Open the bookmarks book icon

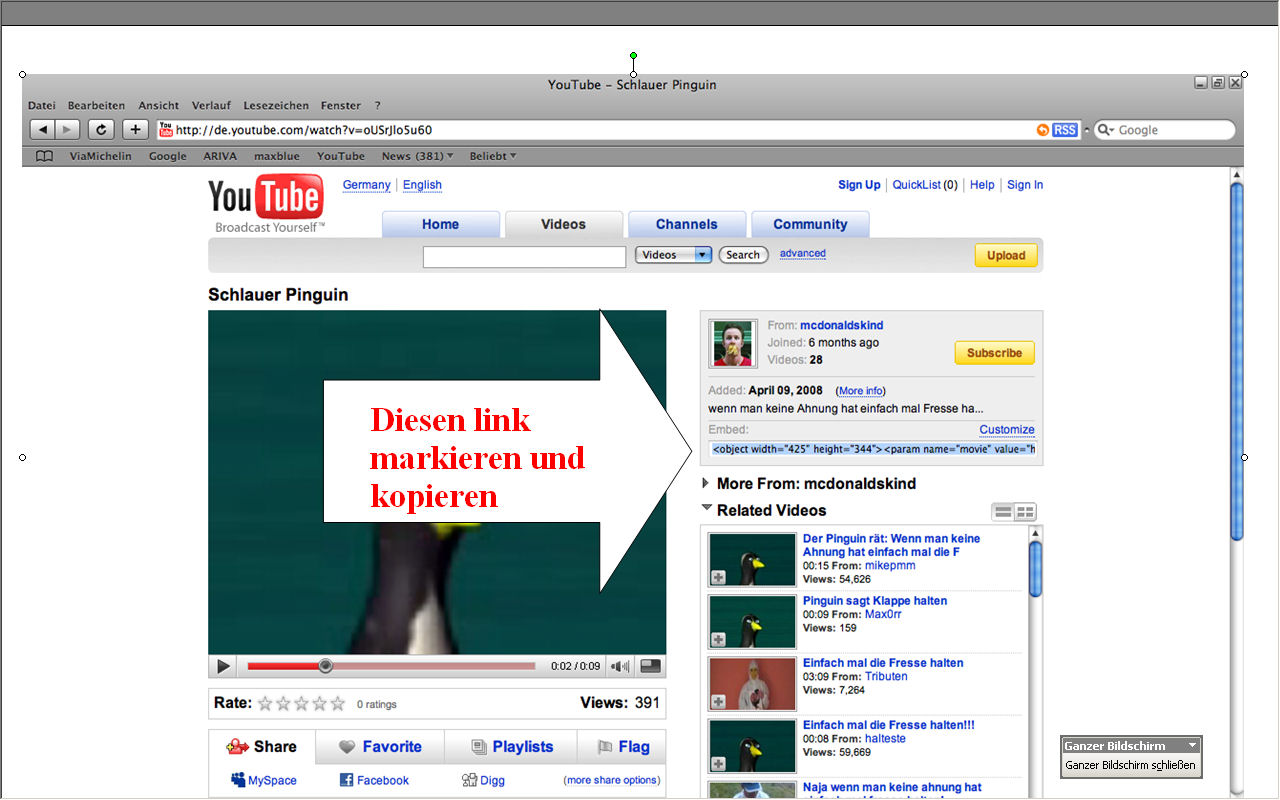pos(44,156)
